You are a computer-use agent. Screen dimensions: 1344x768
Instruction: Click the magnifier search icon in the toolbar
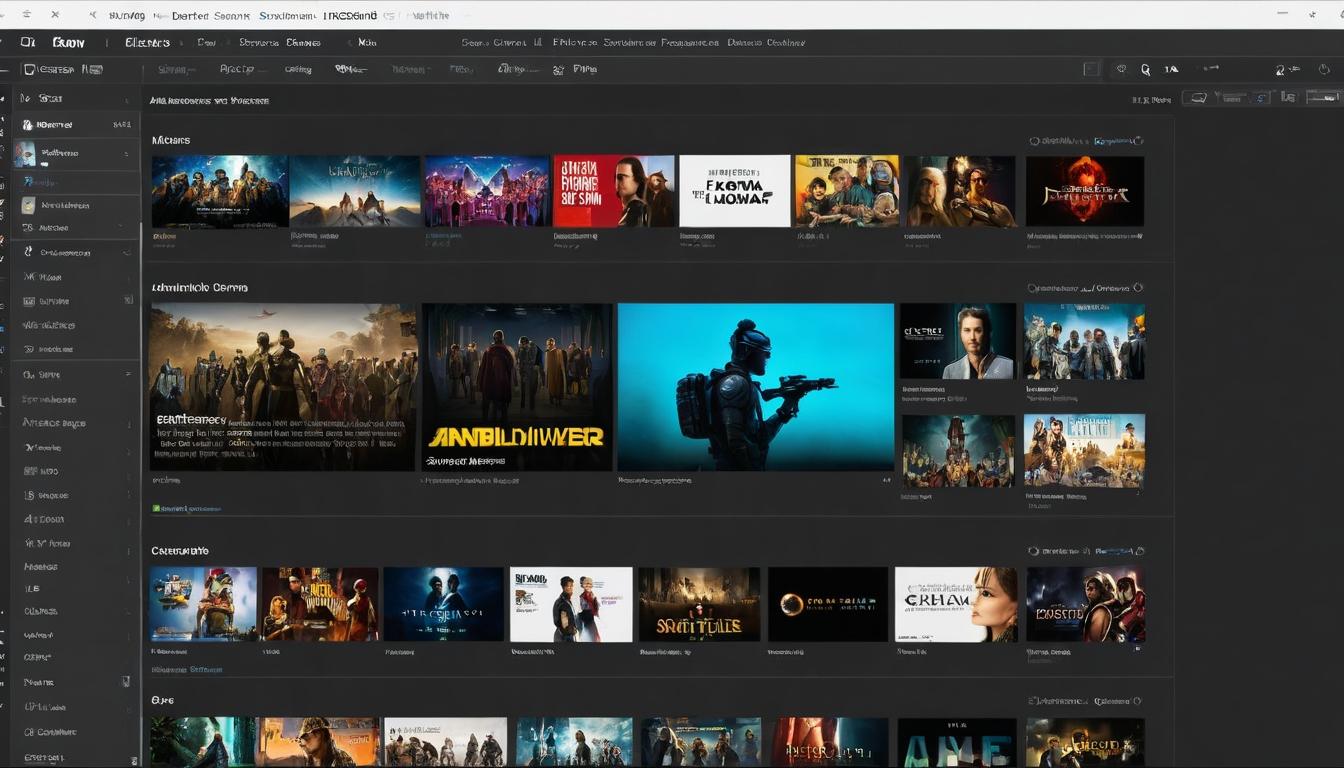pos(1145,70)
